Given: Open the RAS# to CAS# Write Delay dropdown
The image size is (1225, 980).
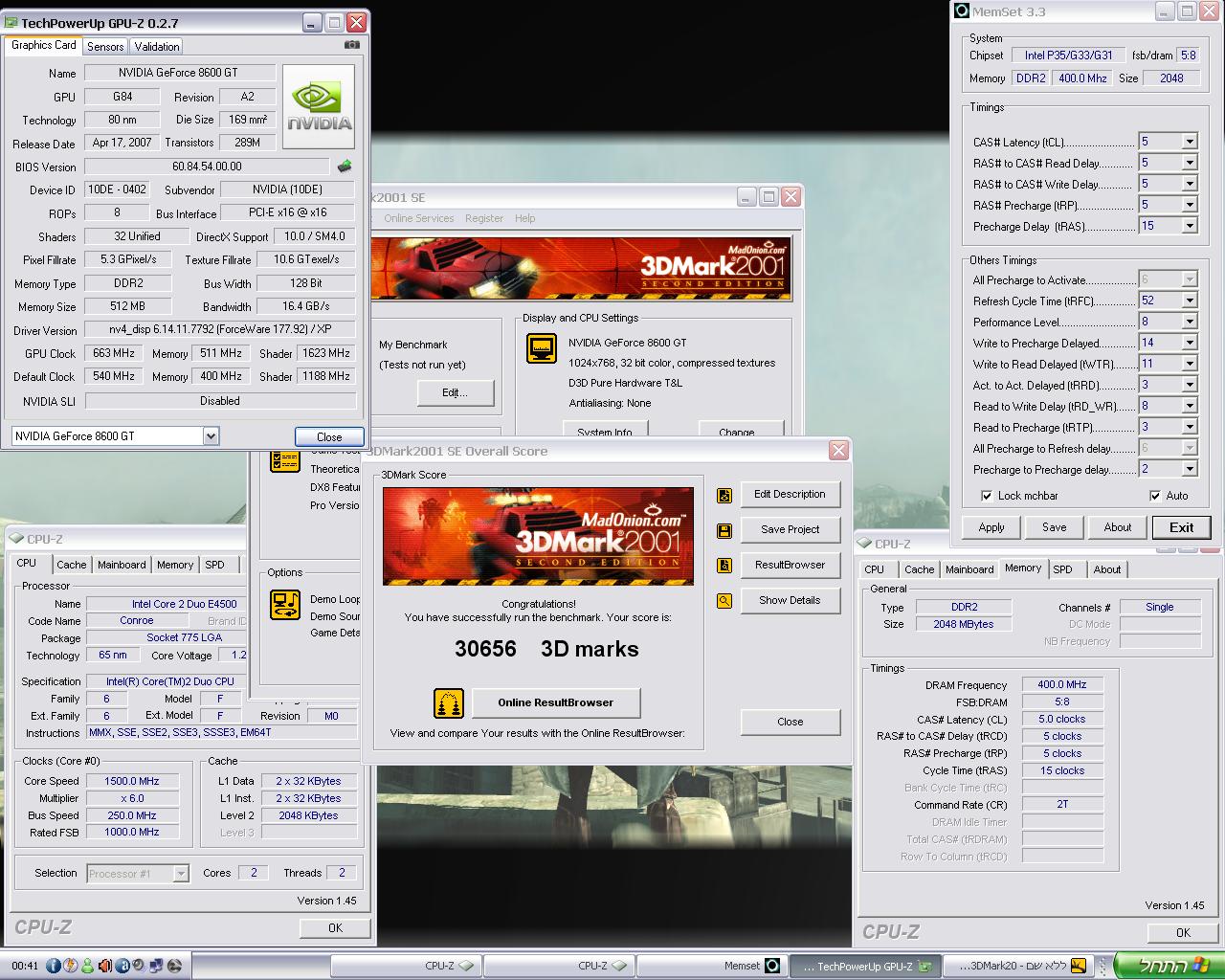Looking at the screenshot, I should tap(1190, 184).
